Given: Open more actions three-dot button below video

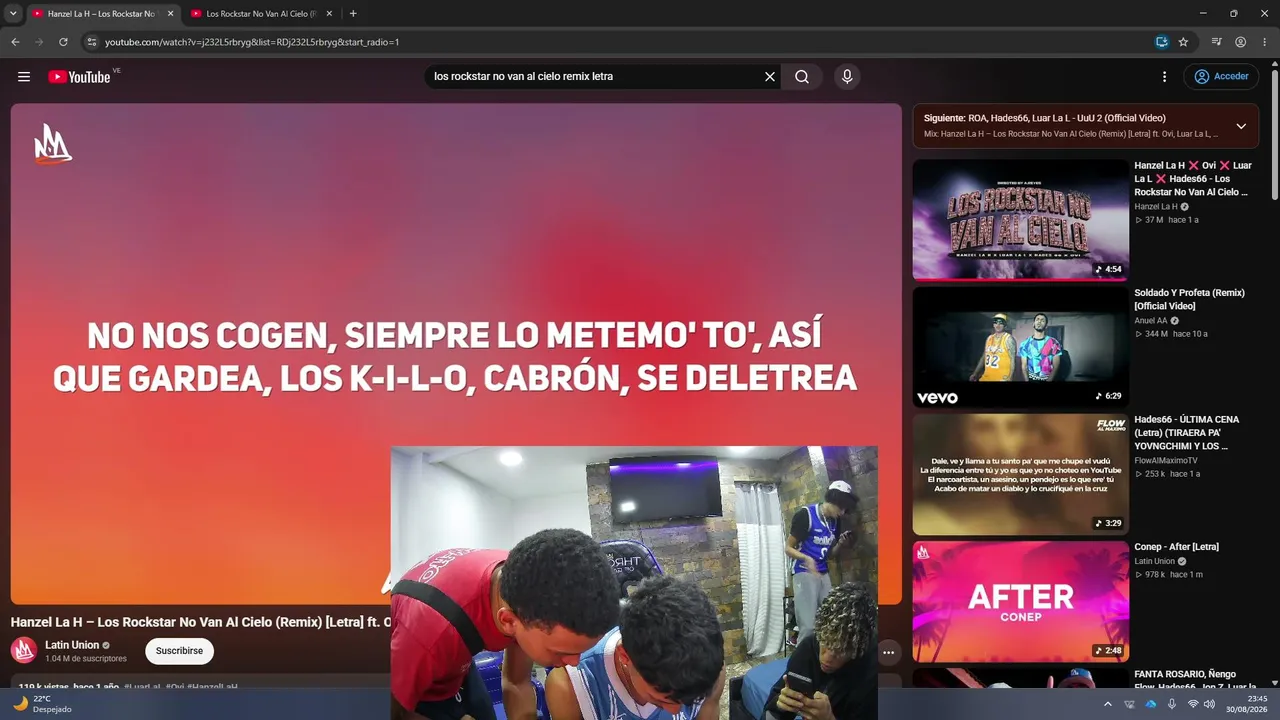Looking at the screenshot, I should tap(888, 652).
